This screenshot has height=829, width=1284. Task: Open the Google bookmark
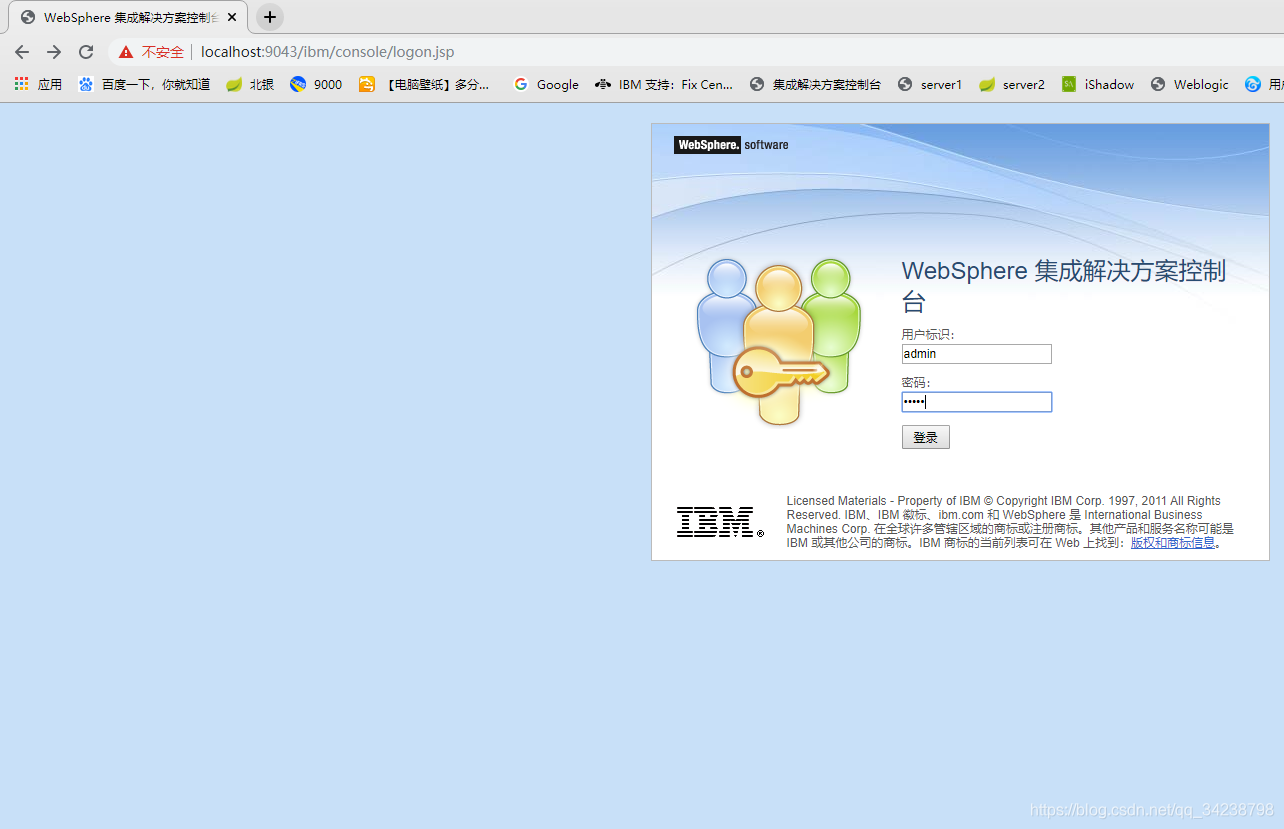tap(546, 85)
